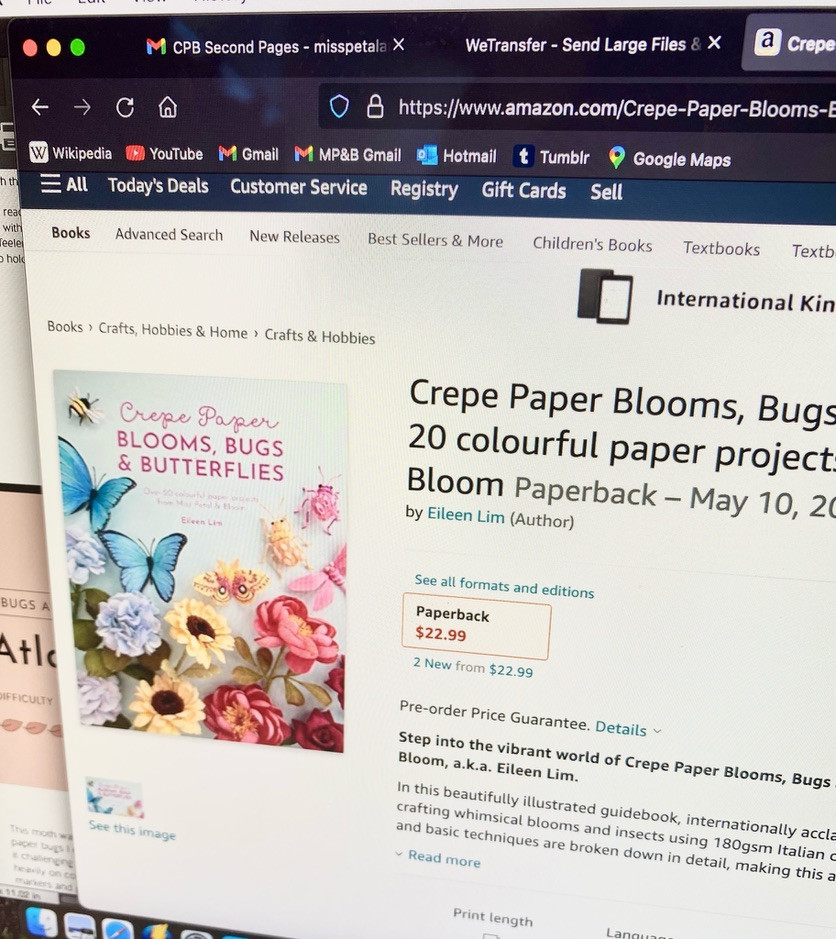Screen dimensions: 836x939
Task: Open Textbooks in Books nav
Action: pos(722,248)
